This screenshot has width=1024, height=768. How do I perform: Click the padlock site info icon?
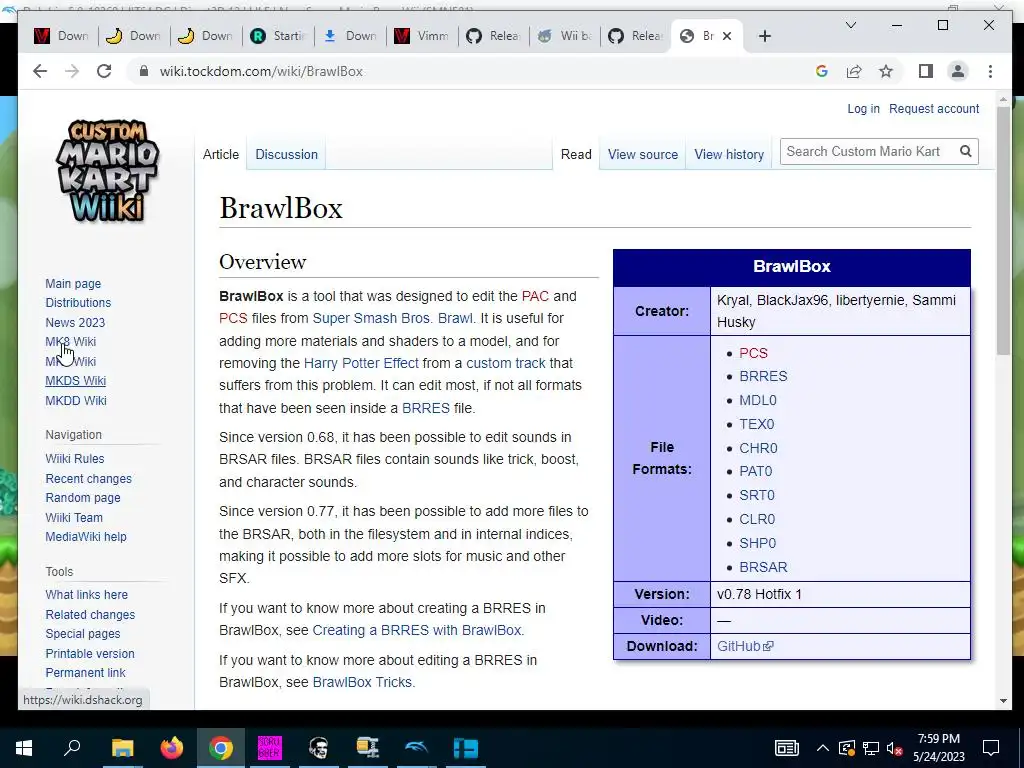144,71
